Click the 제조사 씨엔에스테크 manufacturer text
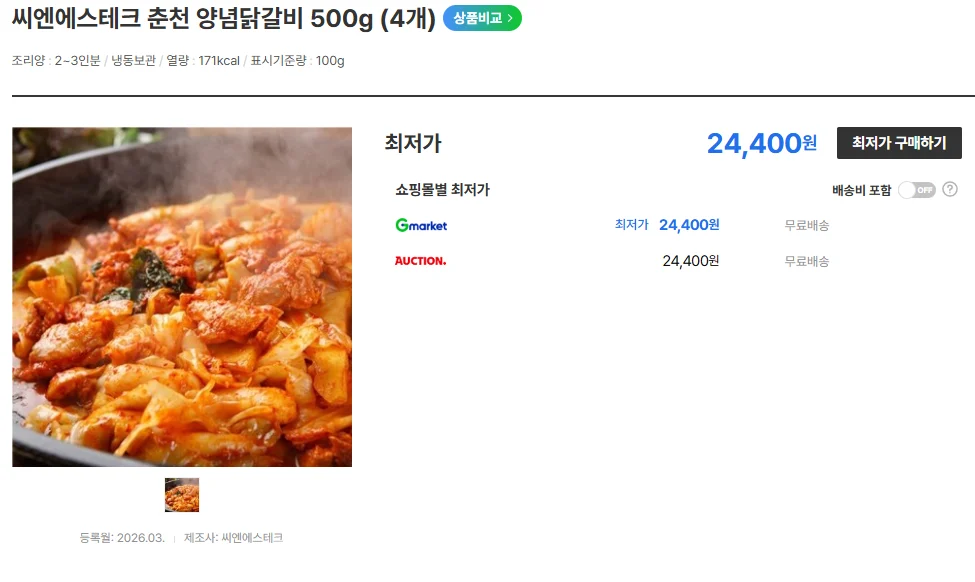The image size is (975, 582). [x=233, y=538]
